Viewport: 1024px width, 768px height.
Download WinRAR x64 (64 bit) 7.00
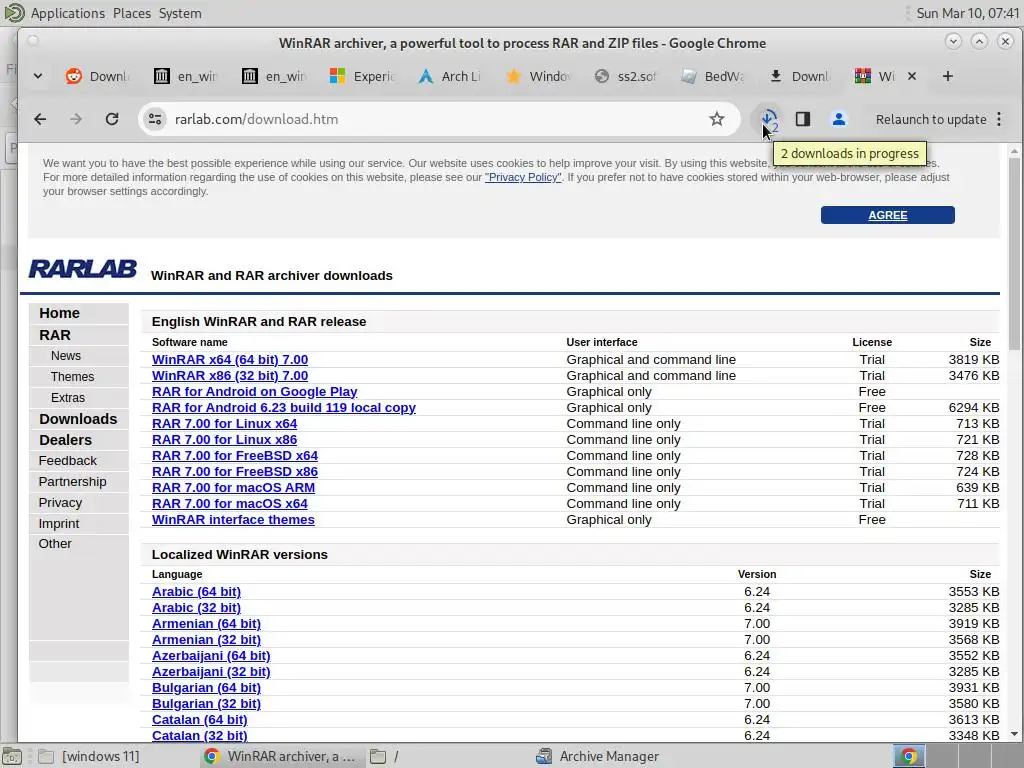pyautogui.click(x=230, y=359)
